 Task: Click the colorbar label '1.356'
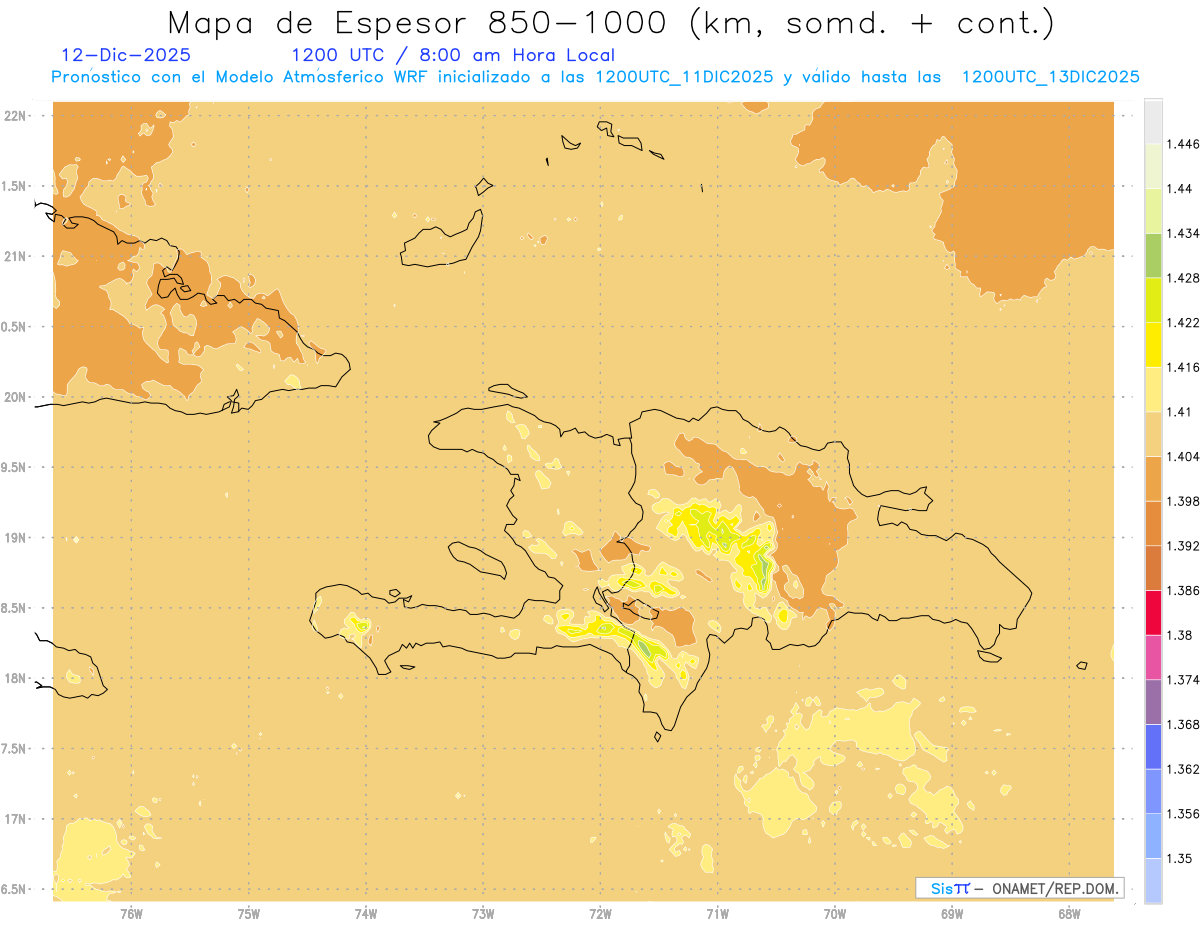click(1183, 814)
